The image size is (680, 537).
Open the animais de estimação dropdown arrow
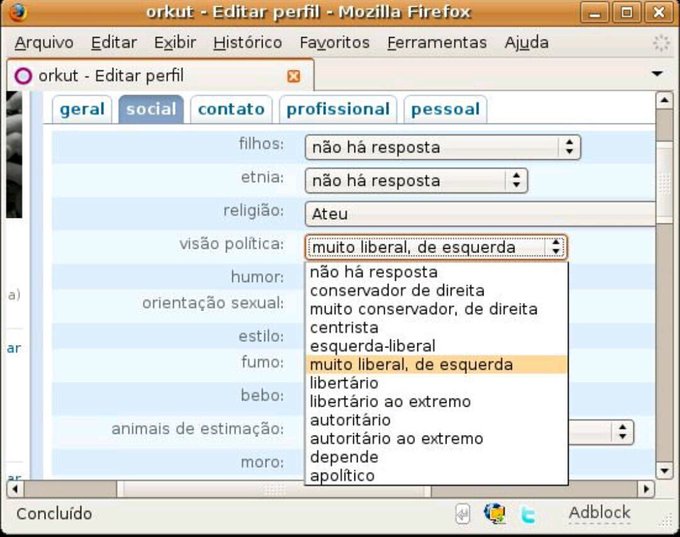pos(622,432)
